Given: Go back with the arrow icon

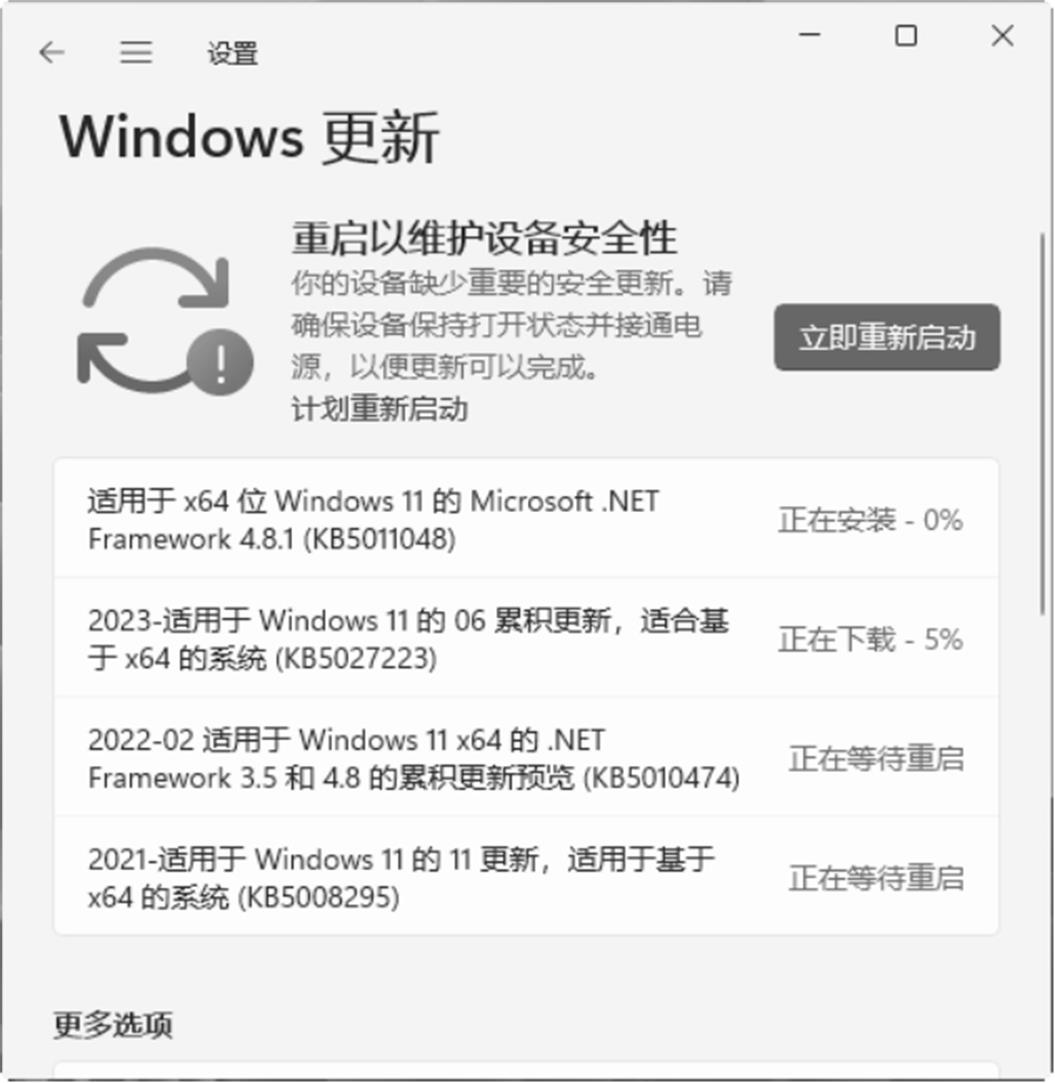Looking at the screenshot, I should (x=52, y=52).
